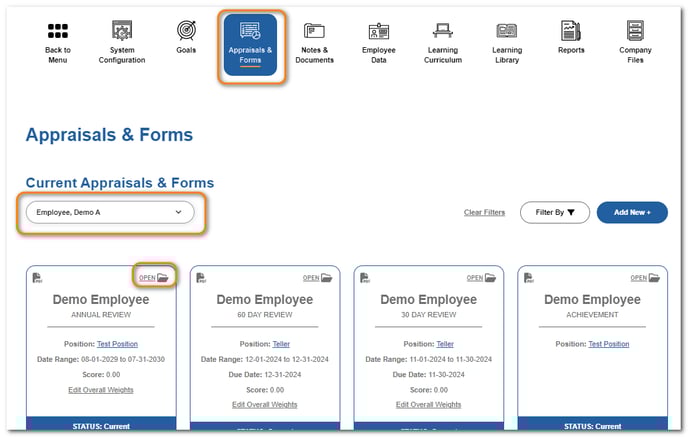Open the Goals target icon

(186, 31)
